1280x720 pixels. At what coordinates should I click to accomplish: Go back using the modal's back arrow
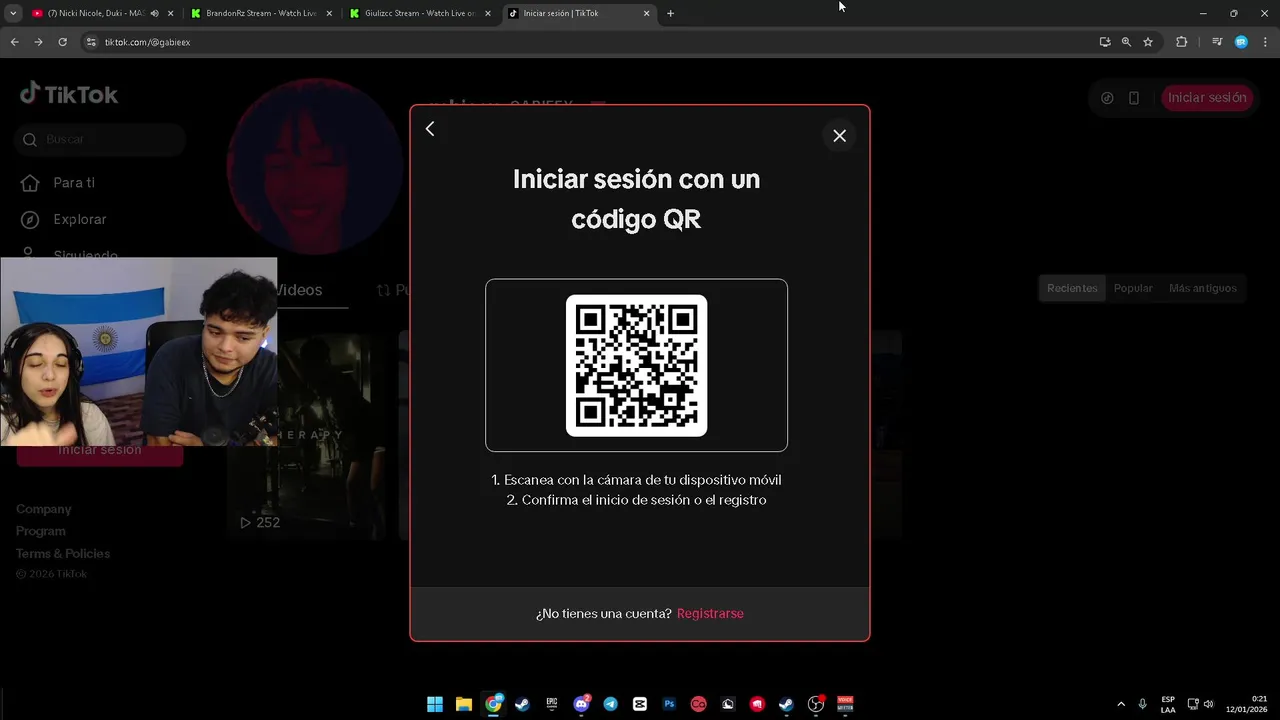point(430,129)
